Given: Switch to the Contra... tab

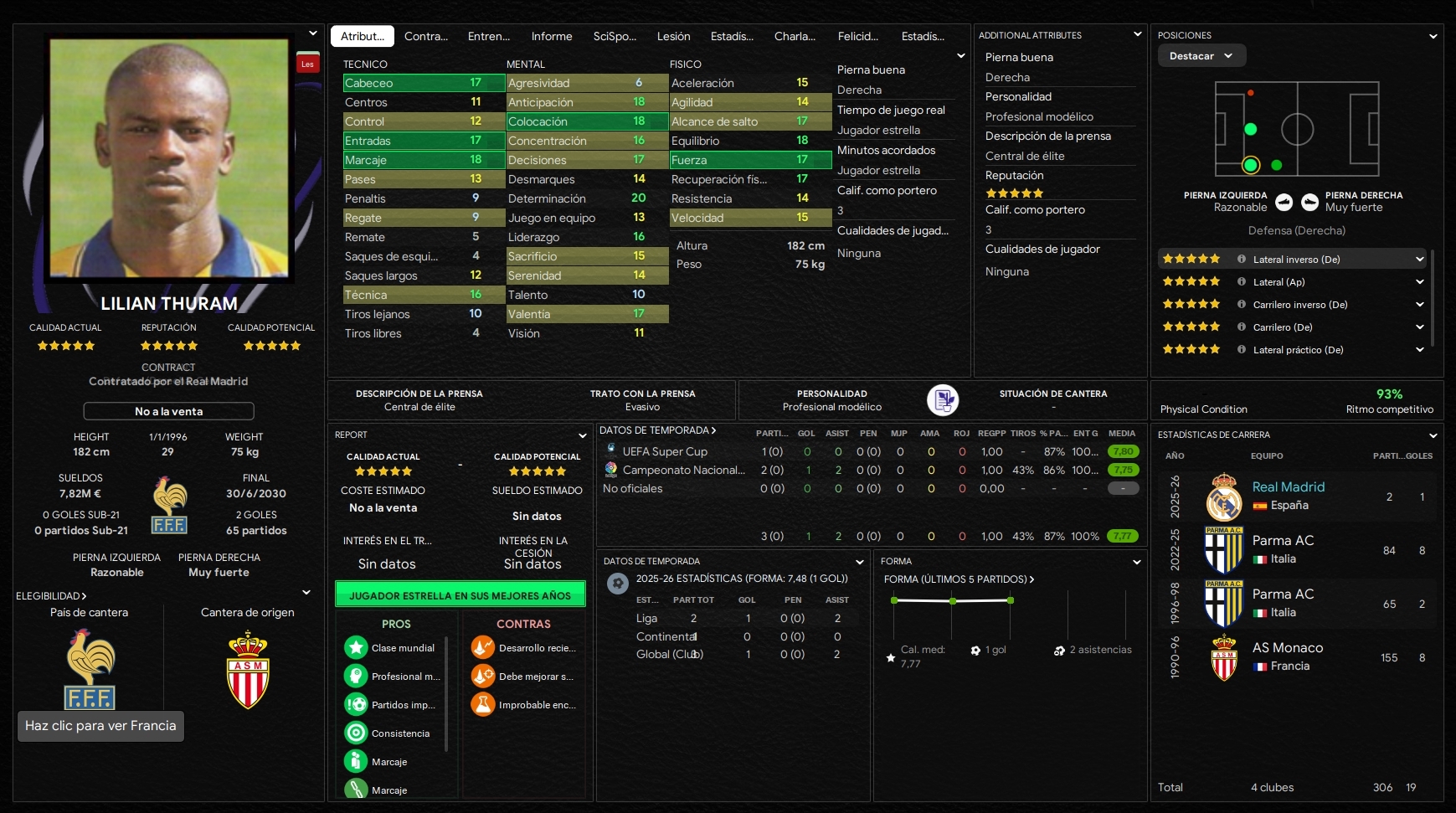Looking at the screenshot, I should coord(426,36).
